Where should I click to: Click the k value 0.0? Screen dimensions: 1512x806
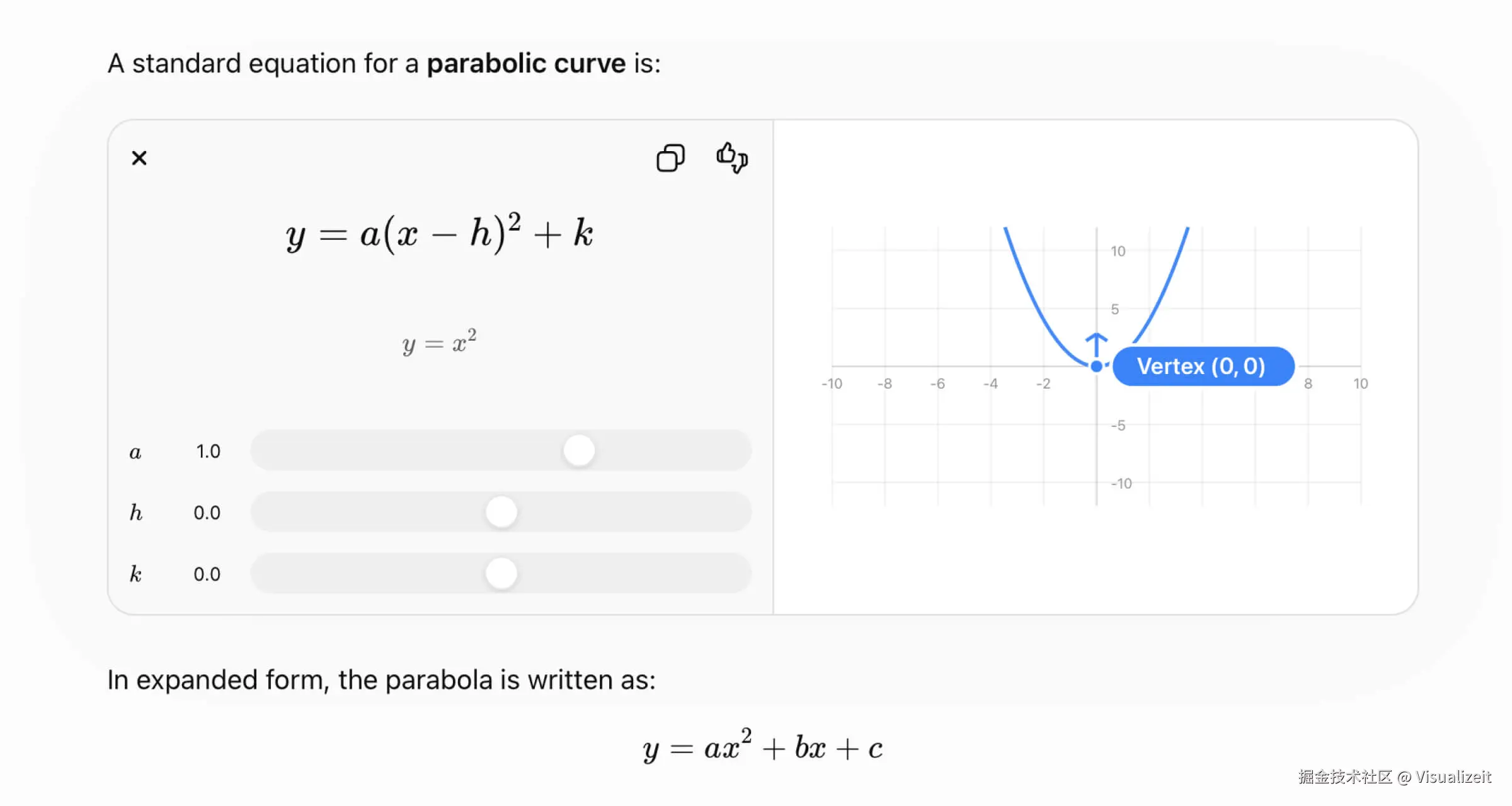207,574
